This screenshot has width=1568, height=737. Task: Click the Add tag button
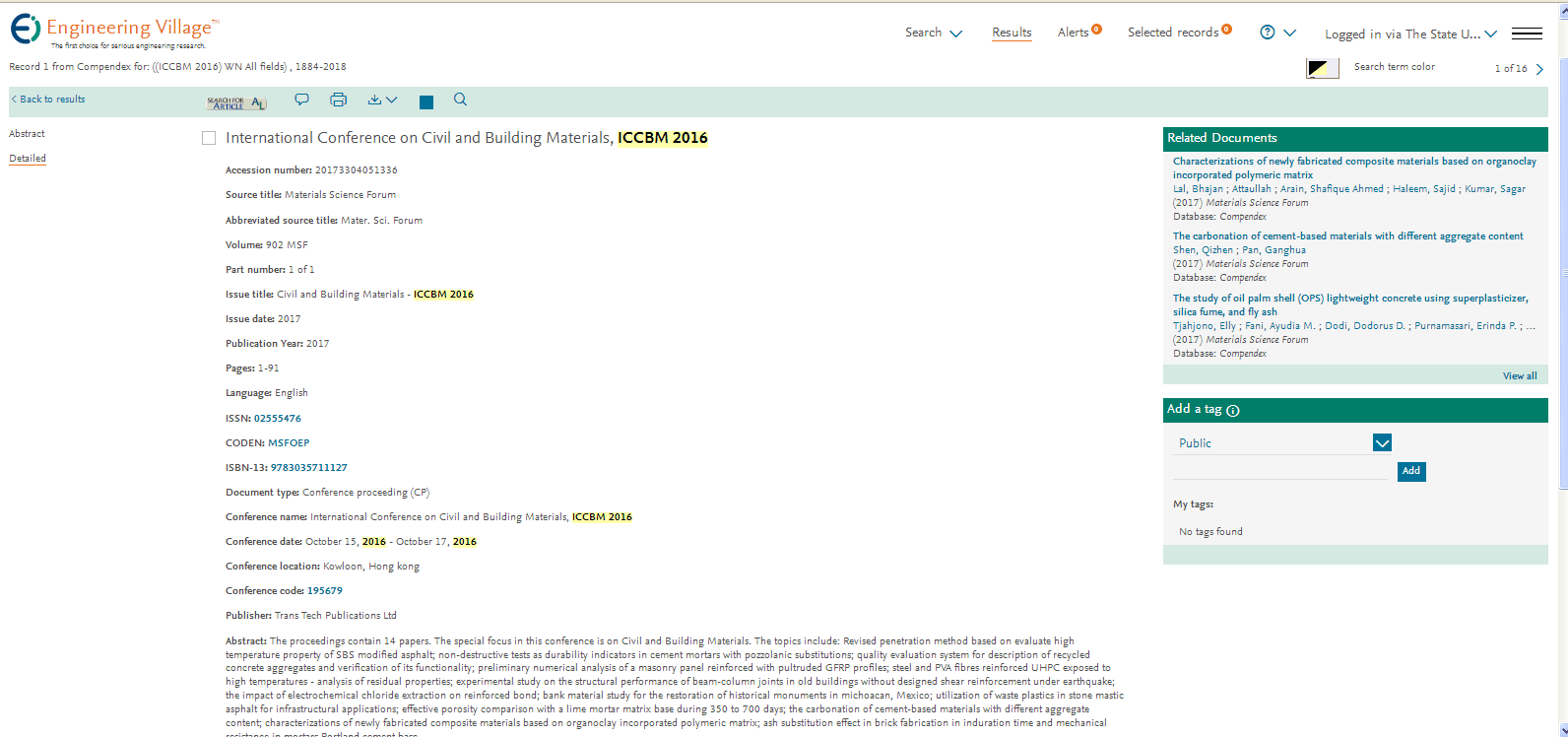[x=1411, y=471]
